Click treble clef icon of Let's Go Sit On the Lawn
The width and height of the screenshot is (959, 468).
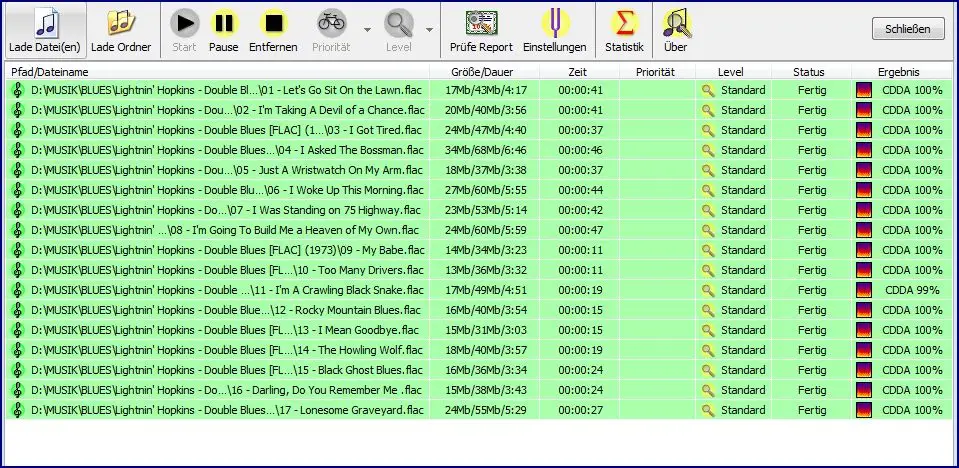tap(18, 91)
